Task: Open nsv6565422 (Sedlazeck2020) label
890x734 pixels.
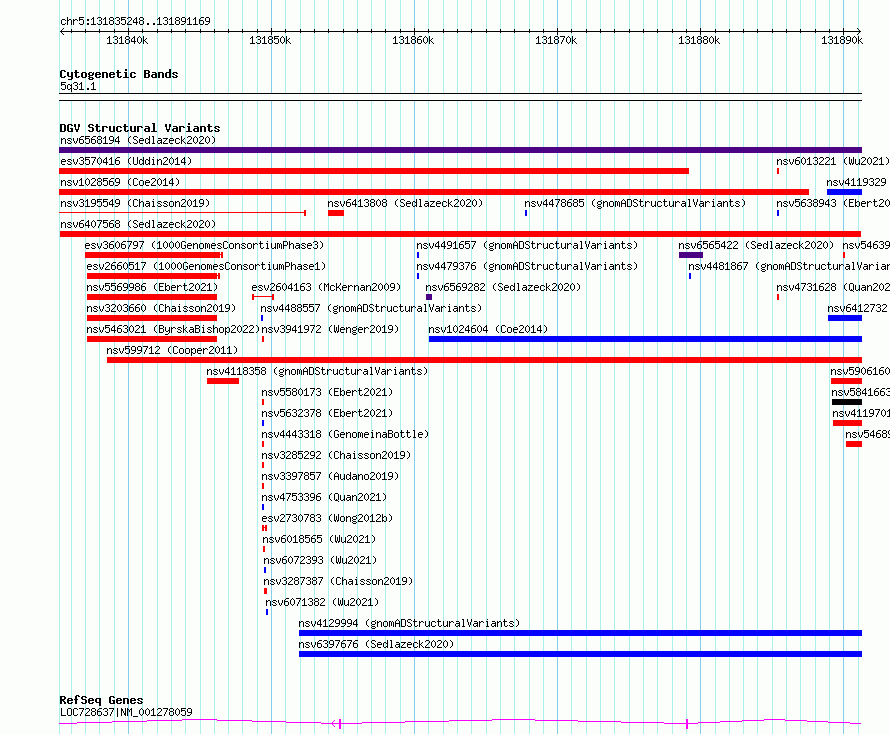Action: pos(757,245)
